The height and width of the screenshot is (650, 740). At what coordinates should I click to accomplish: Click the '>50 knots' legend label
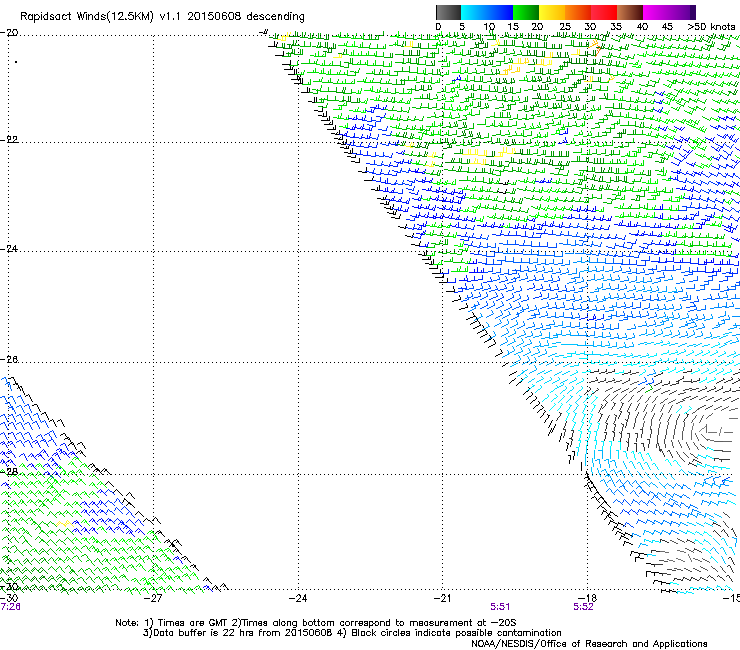pos(711,27)
